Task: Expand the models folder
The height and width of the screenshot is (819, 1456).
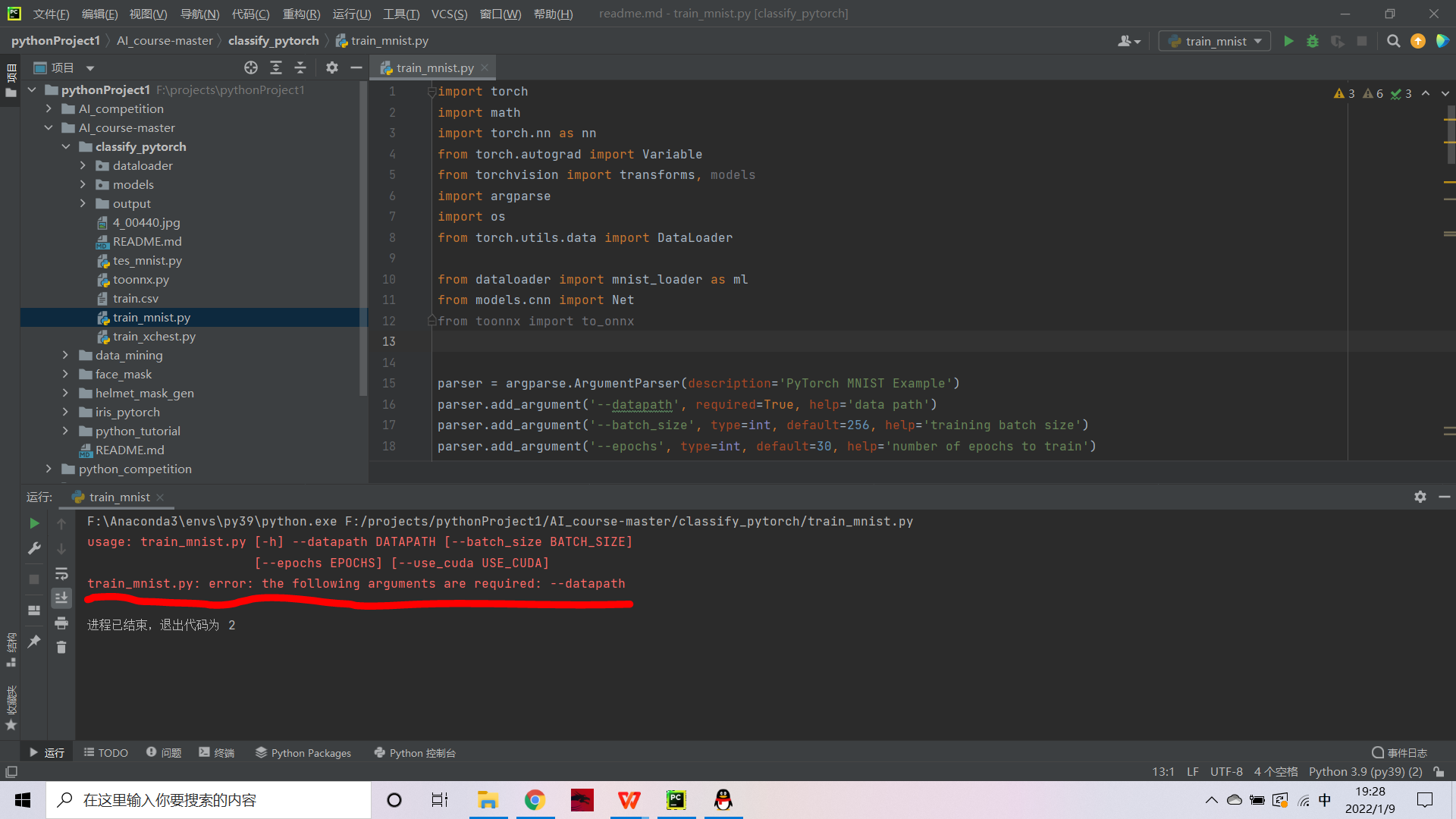Action: [x=83, y=184]
